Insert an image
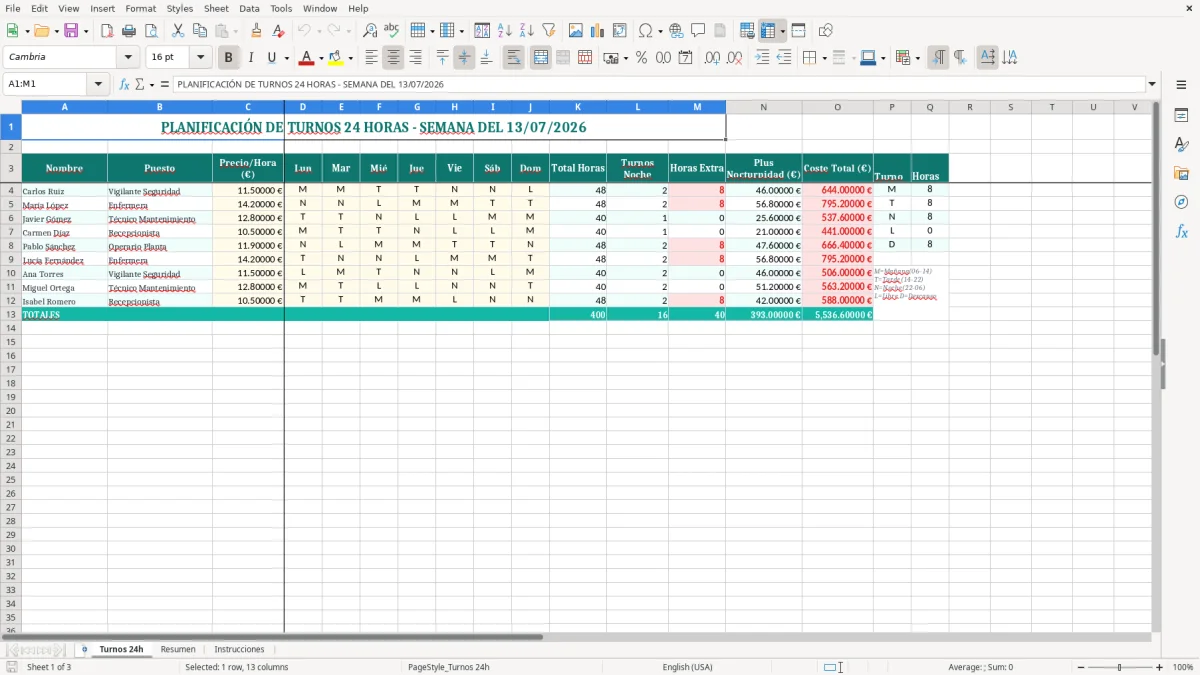 576,31
